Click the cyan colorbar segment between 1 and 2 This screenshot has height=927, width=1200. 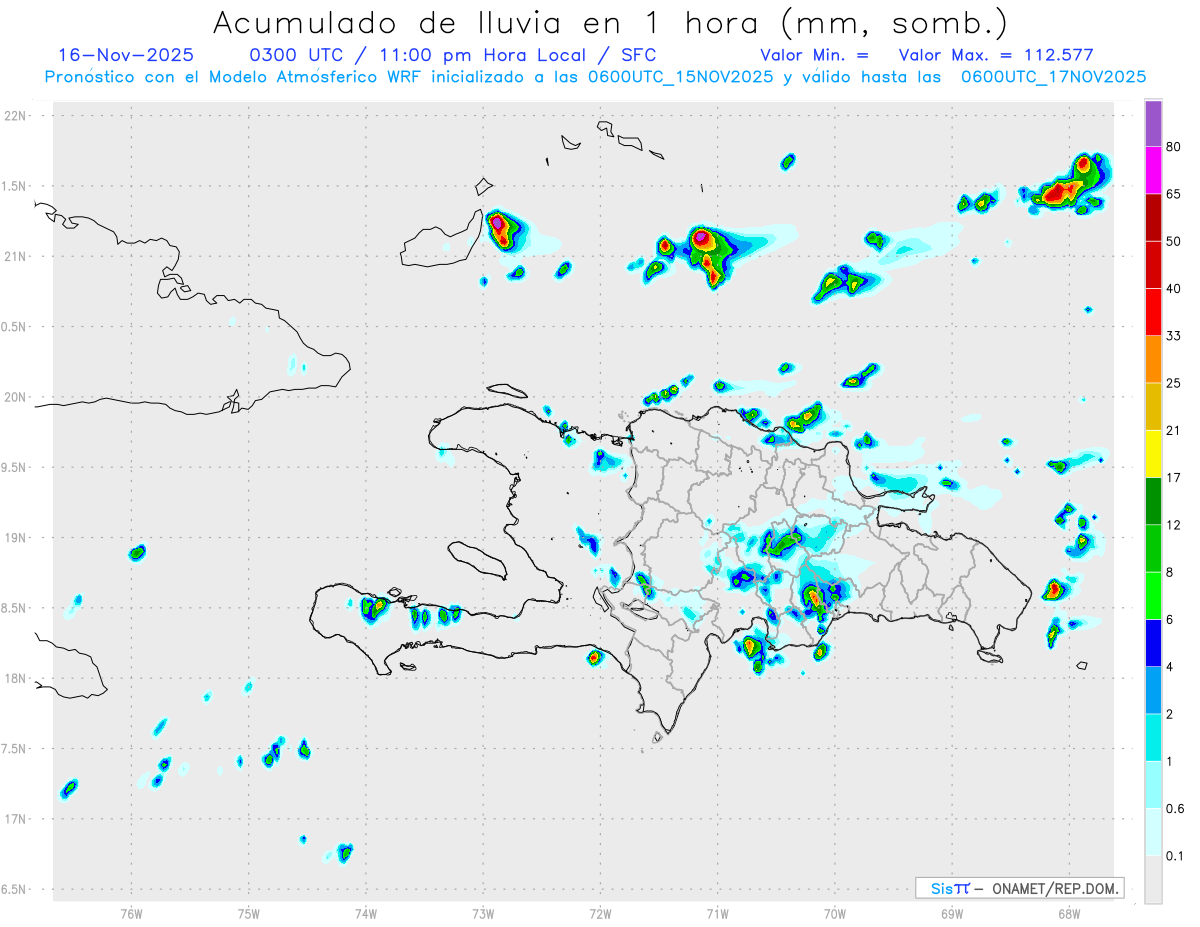[1153, 737]
